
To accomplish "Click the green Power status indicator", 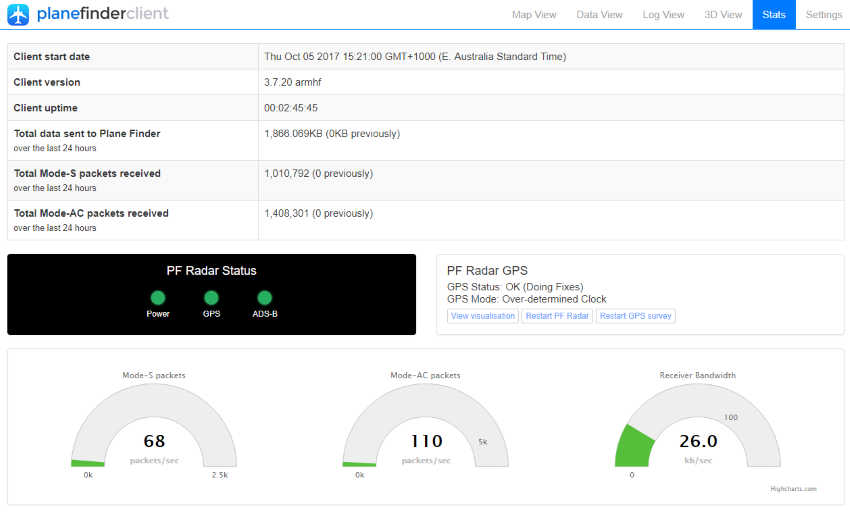I will click(x=157, y=298).
